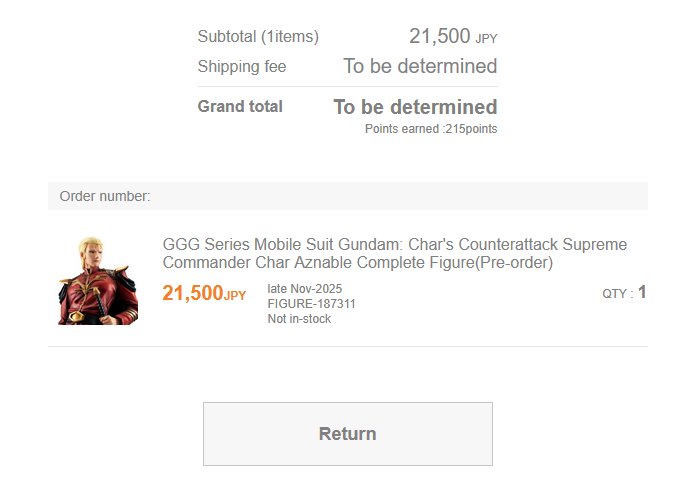Open the GGG Series product title link

click(x=395, y=253)
